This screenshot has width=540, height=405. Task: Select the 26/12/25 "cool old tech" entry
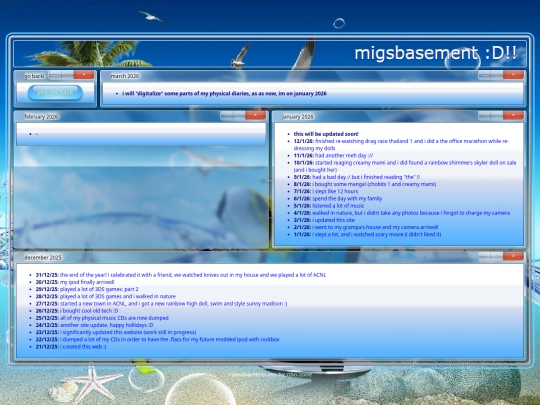[x=77, y=311]
